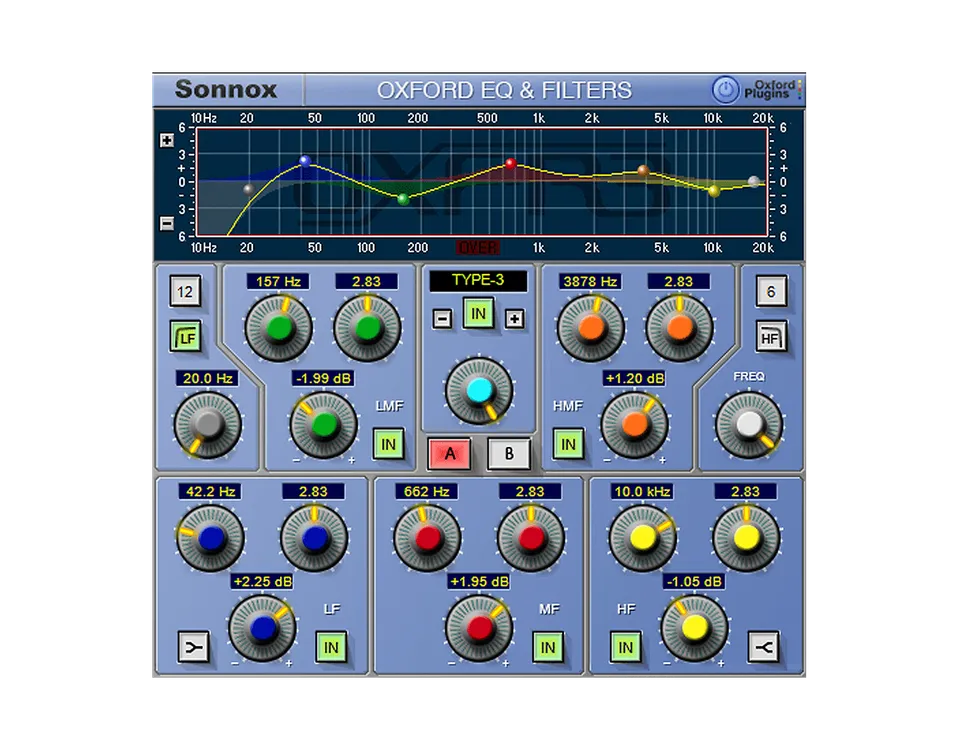Step EQ type up with plus button
Viewport: 960px width, 754px height.
[514, 319]
